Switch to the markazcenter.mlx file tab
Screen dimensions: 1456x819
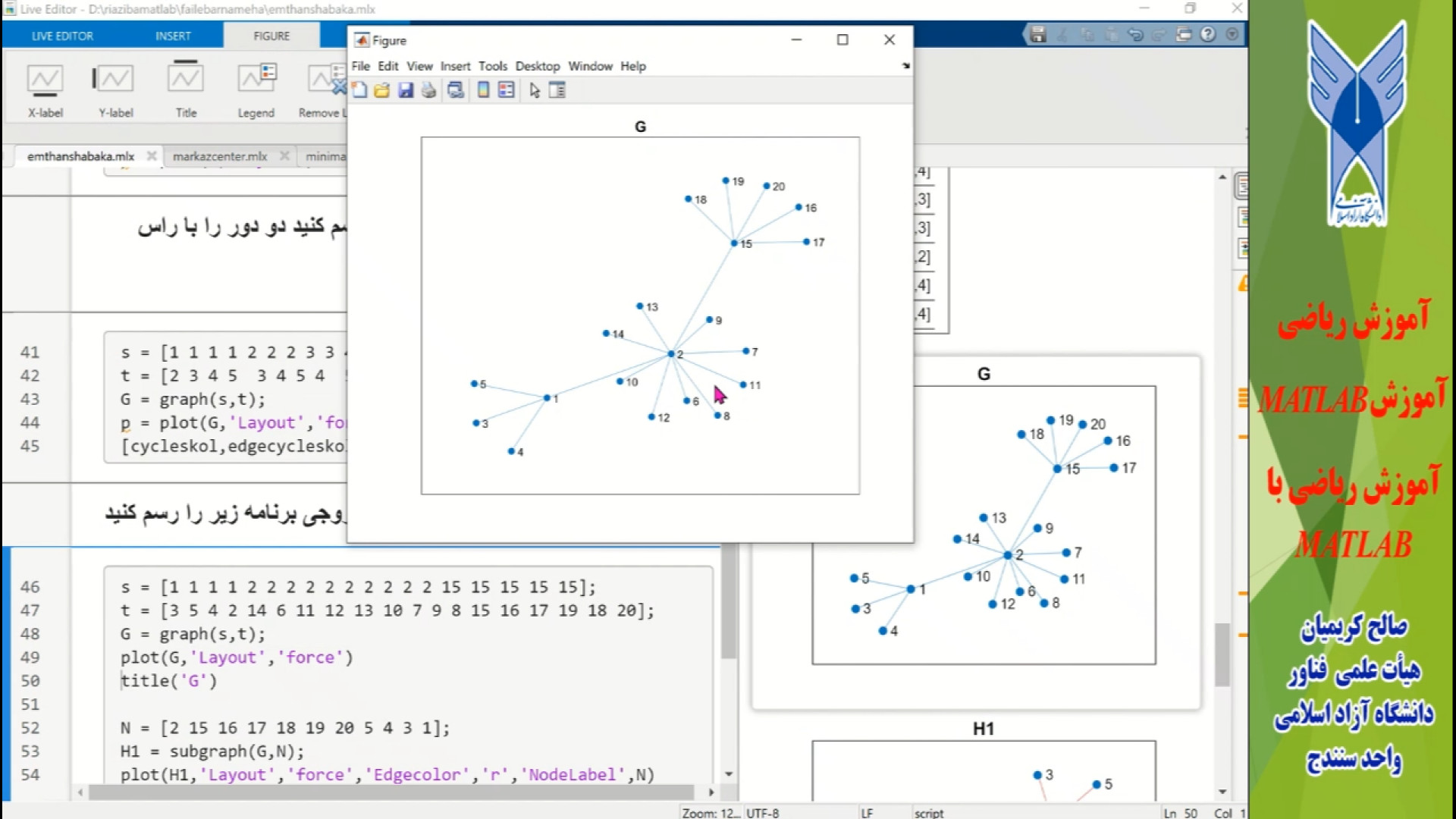point(220,156)
